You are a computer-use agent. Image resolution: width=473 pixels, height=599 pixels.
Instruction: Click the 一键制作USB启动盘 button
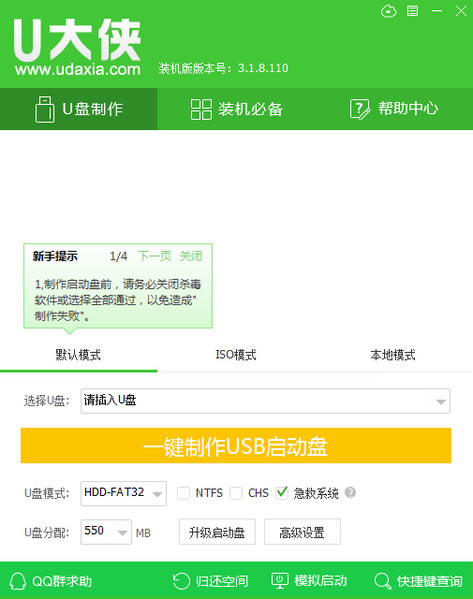click(x=236, y=446)
